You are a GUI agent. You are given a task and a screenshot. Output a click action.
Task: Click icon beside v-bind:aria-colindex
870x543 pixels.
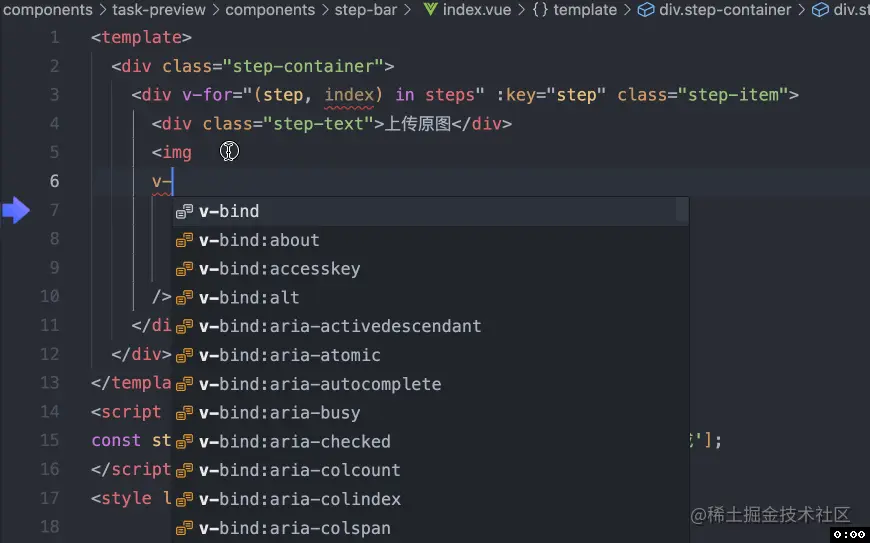[184, 500]
